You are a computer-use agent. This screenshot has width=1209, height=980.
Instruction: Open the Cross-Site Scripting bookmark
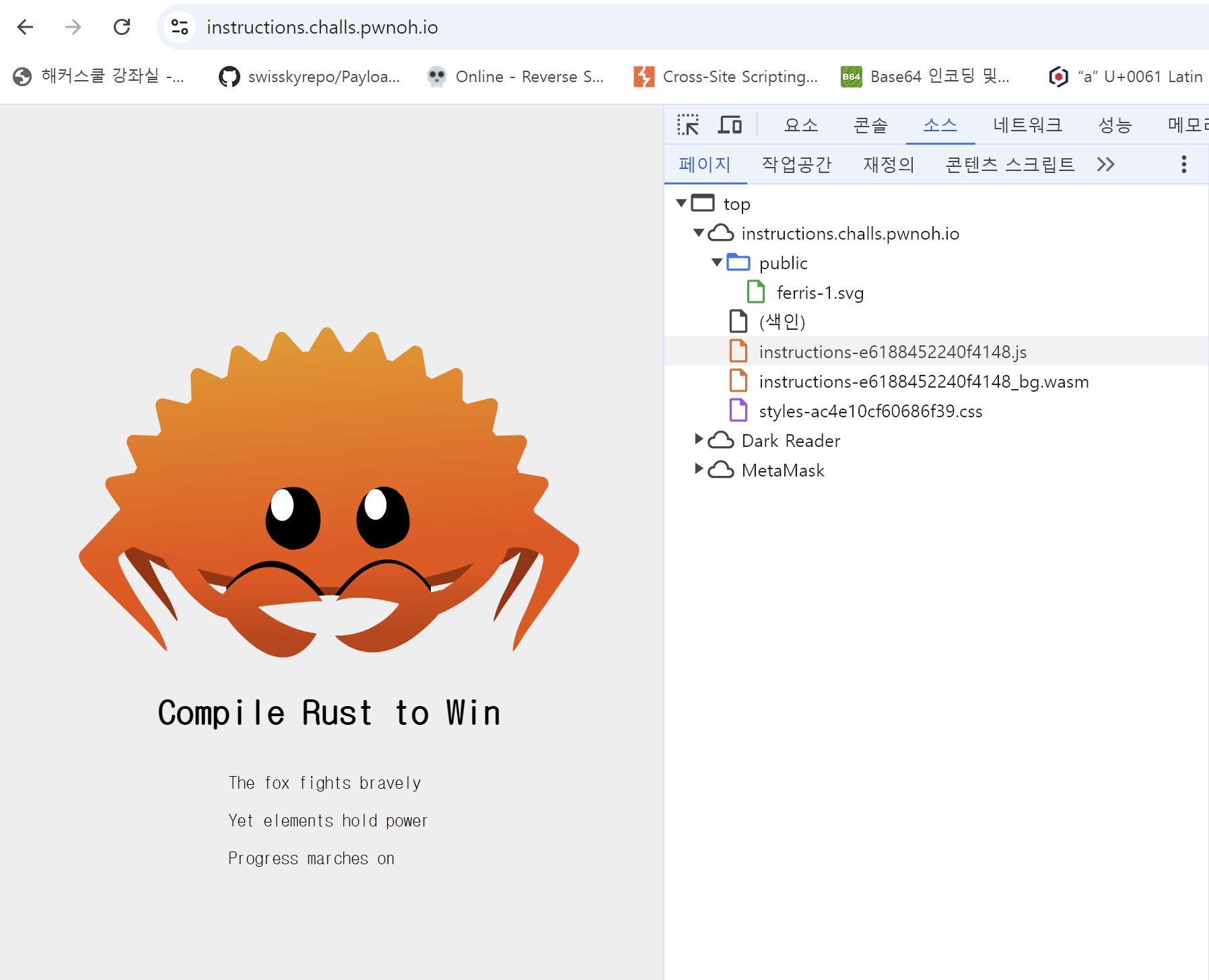click(726, 77)
